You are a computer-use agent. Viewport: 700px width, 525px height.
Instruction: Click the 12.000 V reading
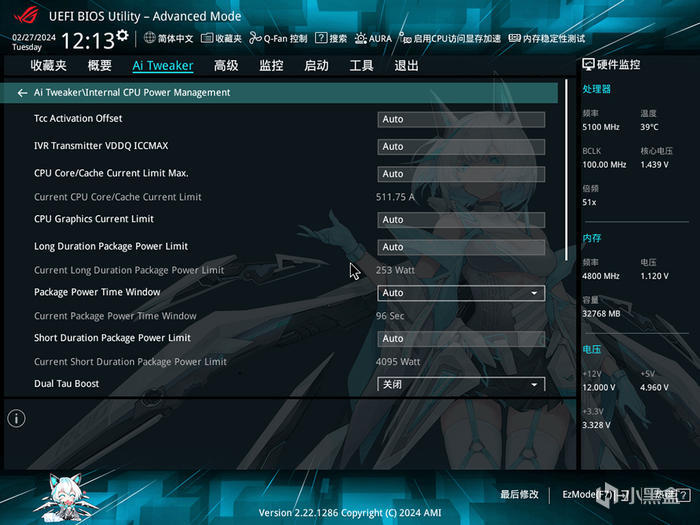(599, 388)
